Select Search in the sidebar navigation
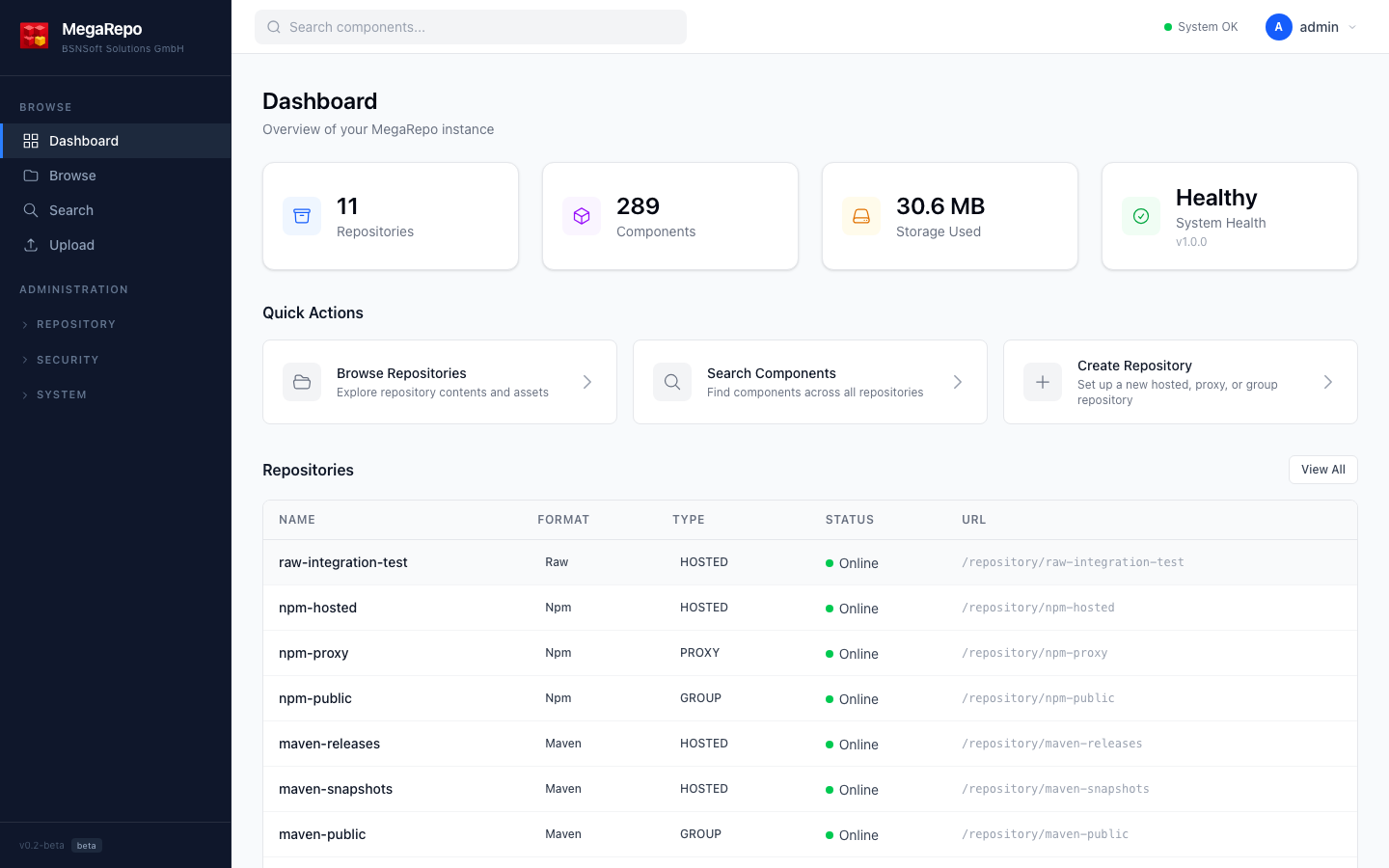1389x868 pixels. click(71, 210)
